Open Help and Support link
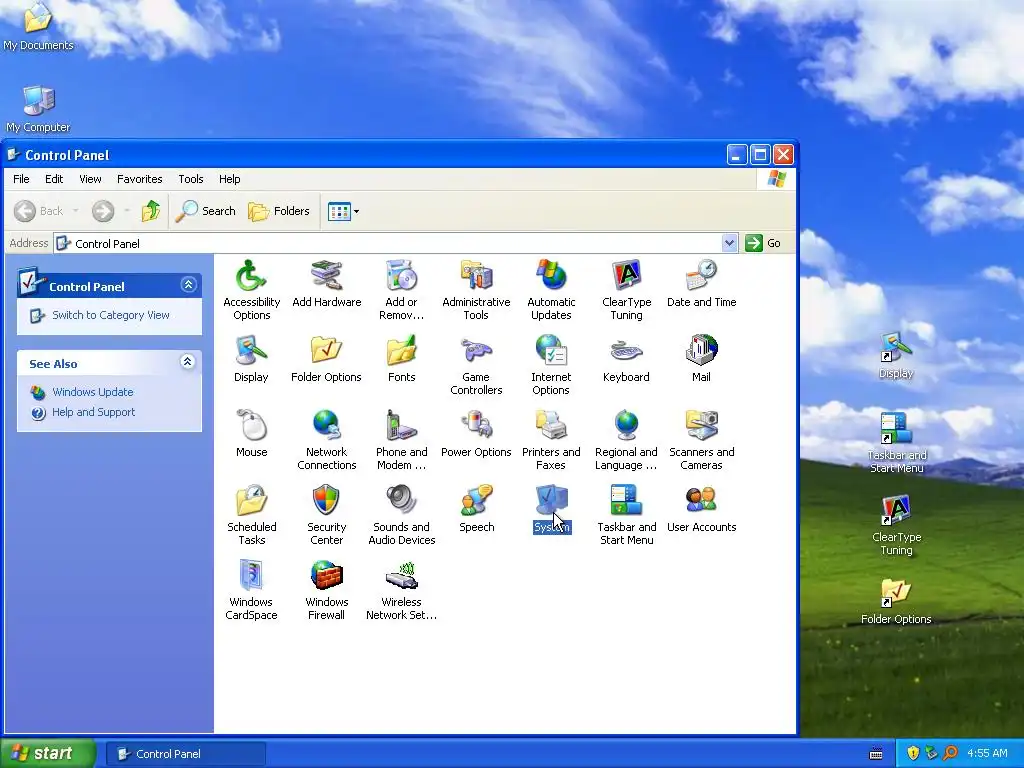This screenshot has width=1024, height=768. click(93, 412)
